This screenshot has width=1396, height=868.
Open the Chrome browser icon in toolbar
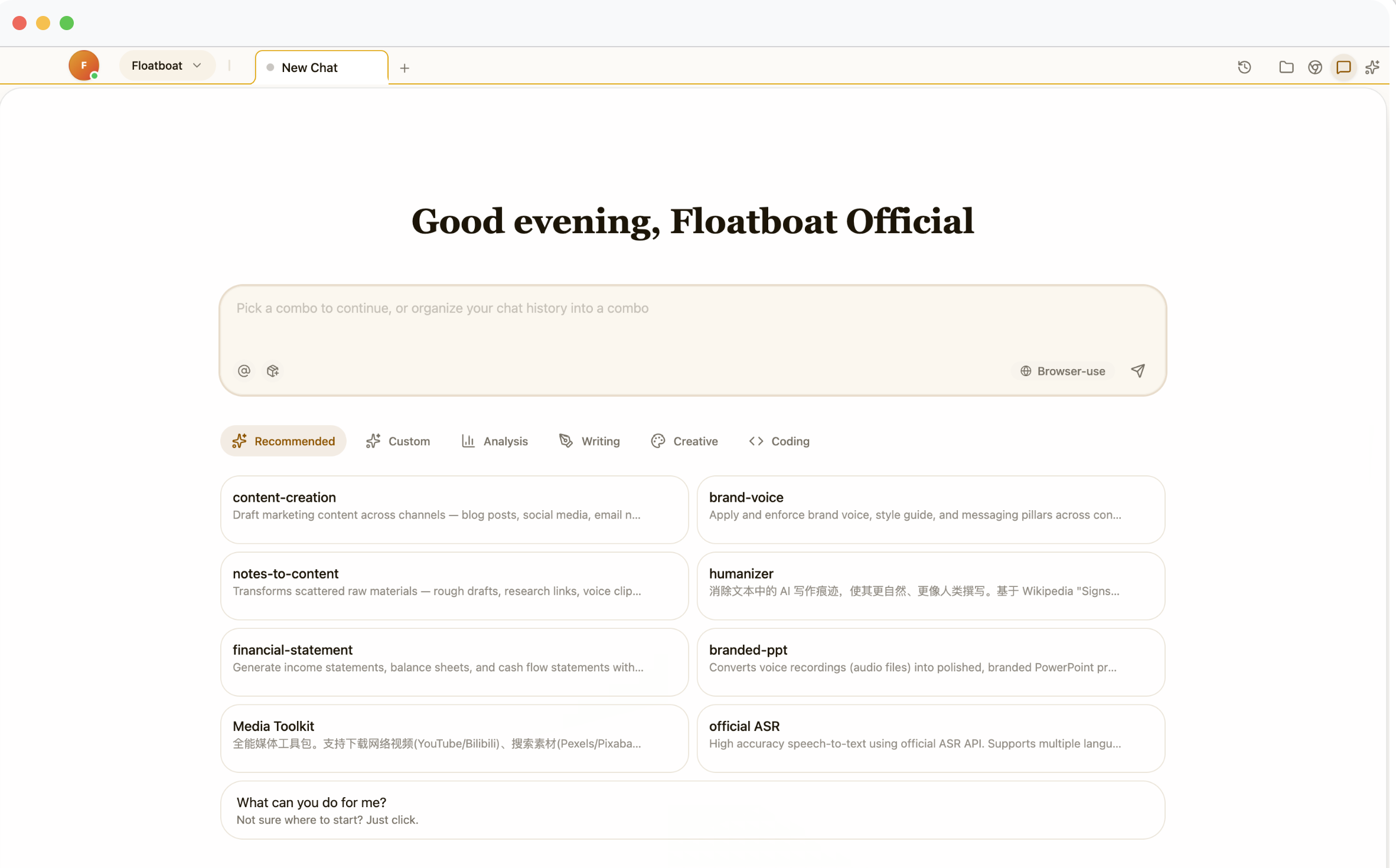coord(1315,67)
